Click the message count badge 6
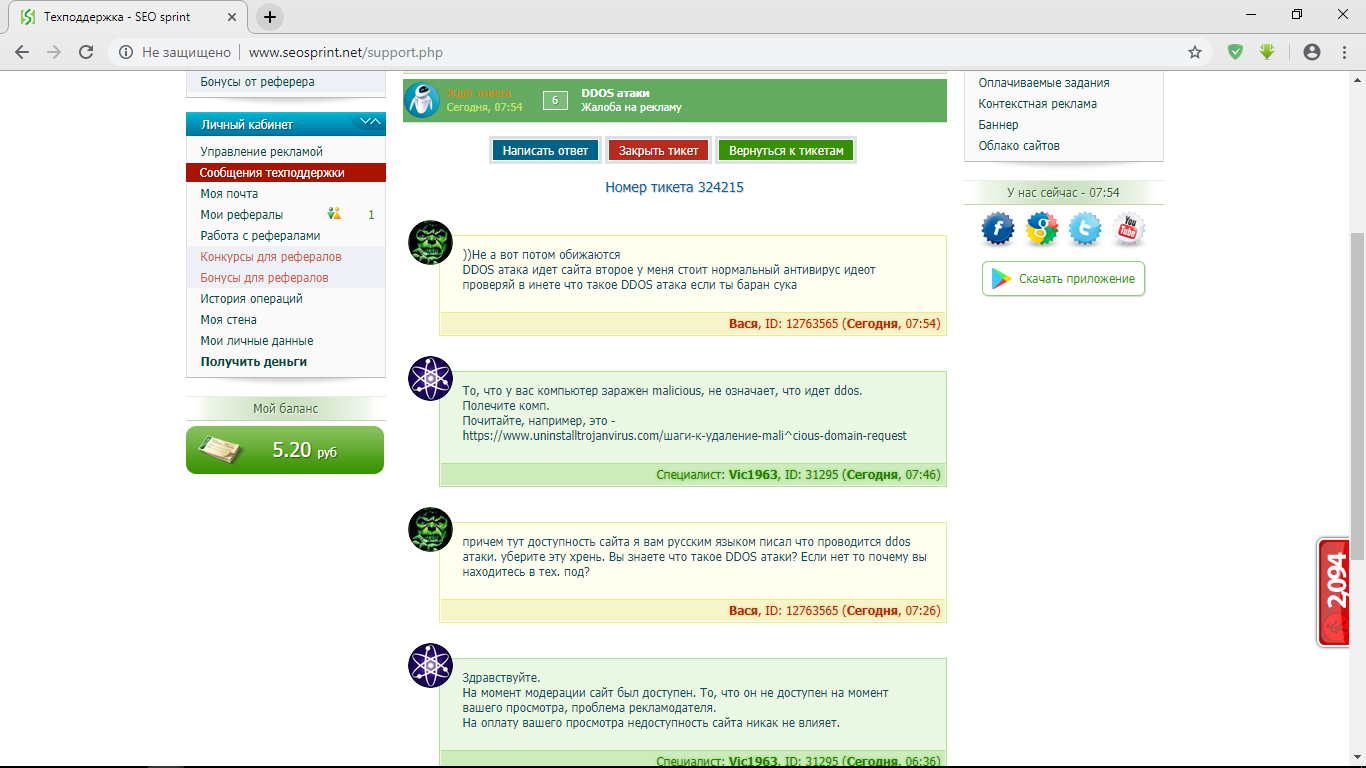This screenshot has width=1366, height=768. 555,100
